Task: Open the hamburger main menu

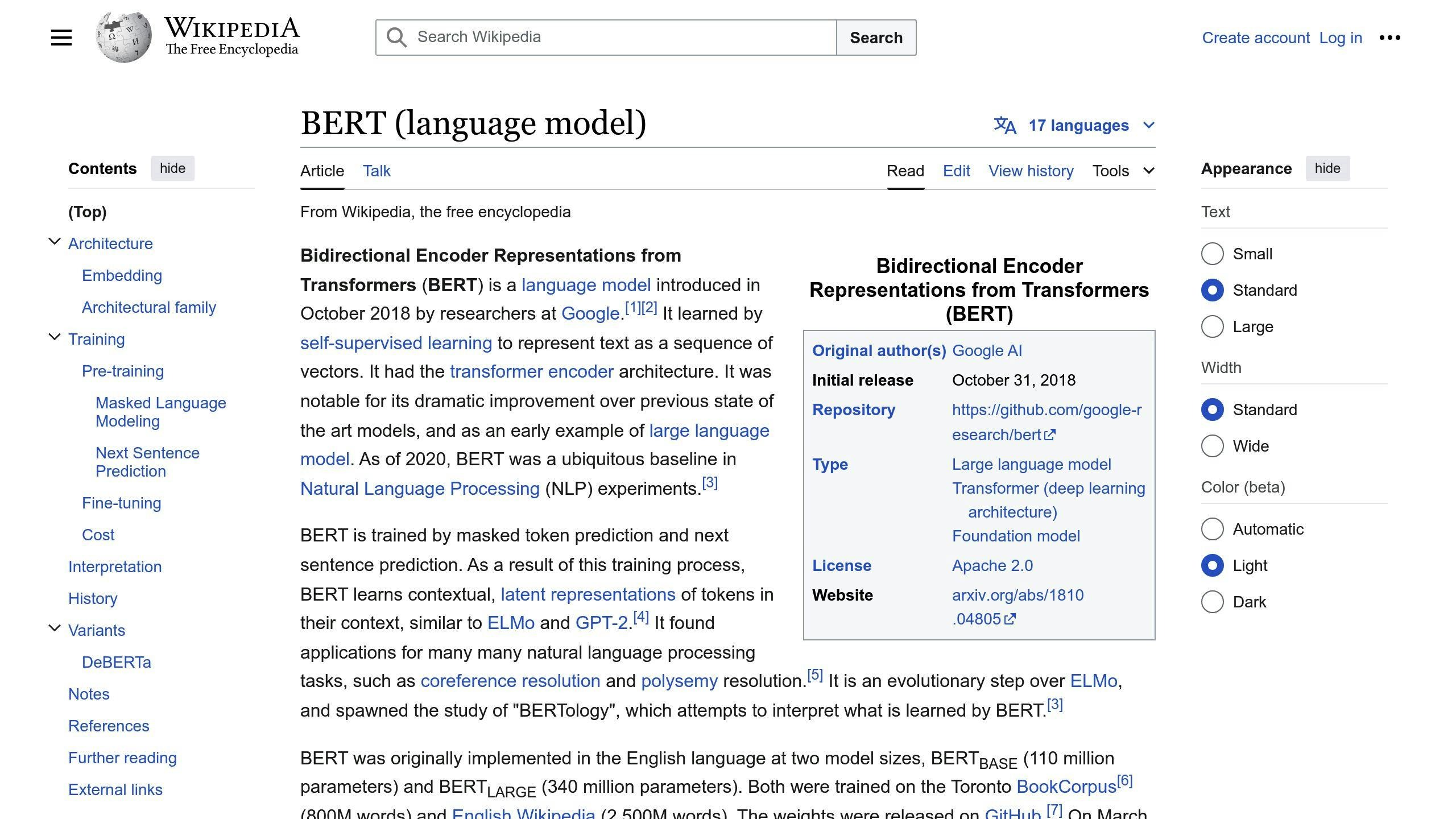Action: (61, 38)
